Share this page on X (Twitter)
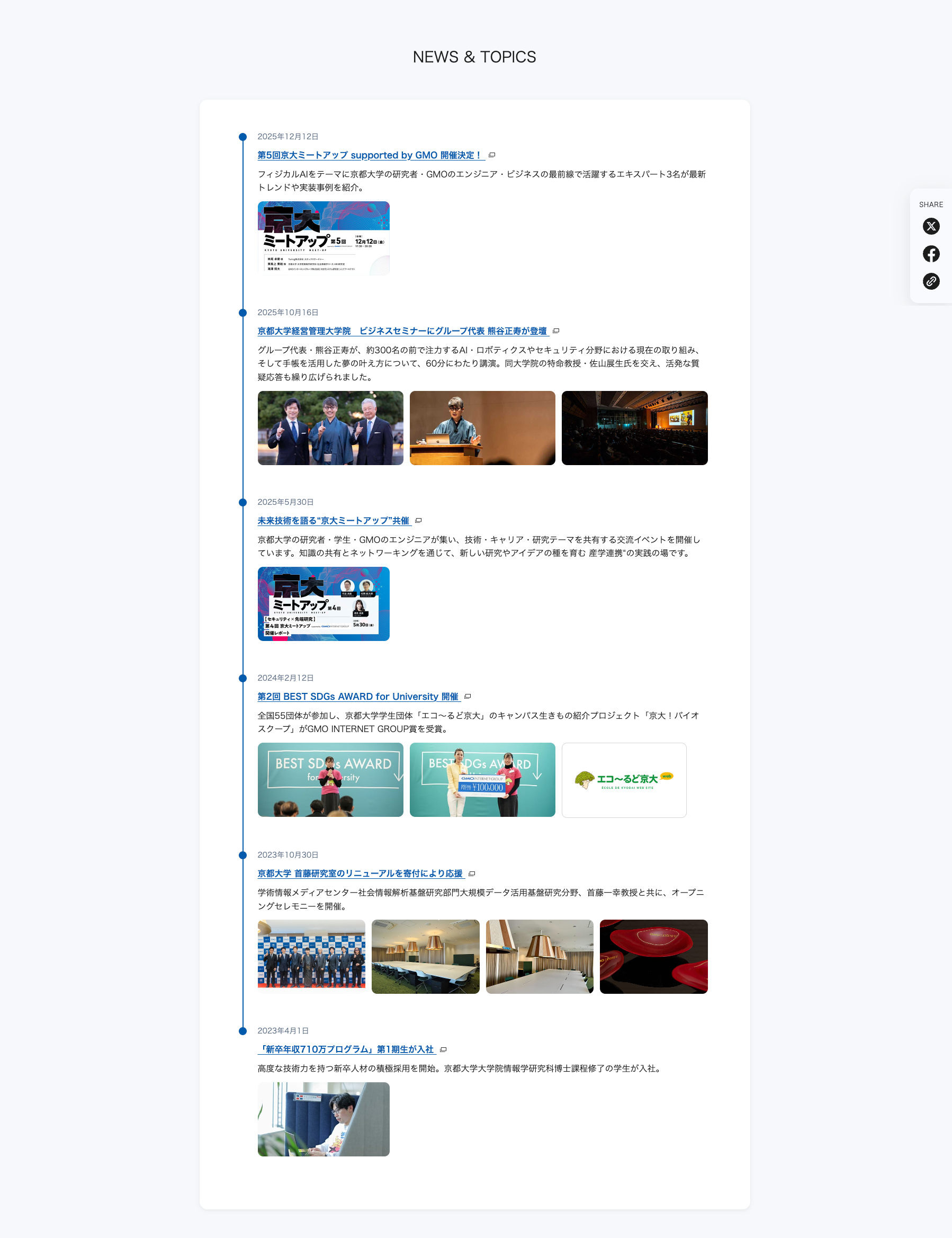 930,226
